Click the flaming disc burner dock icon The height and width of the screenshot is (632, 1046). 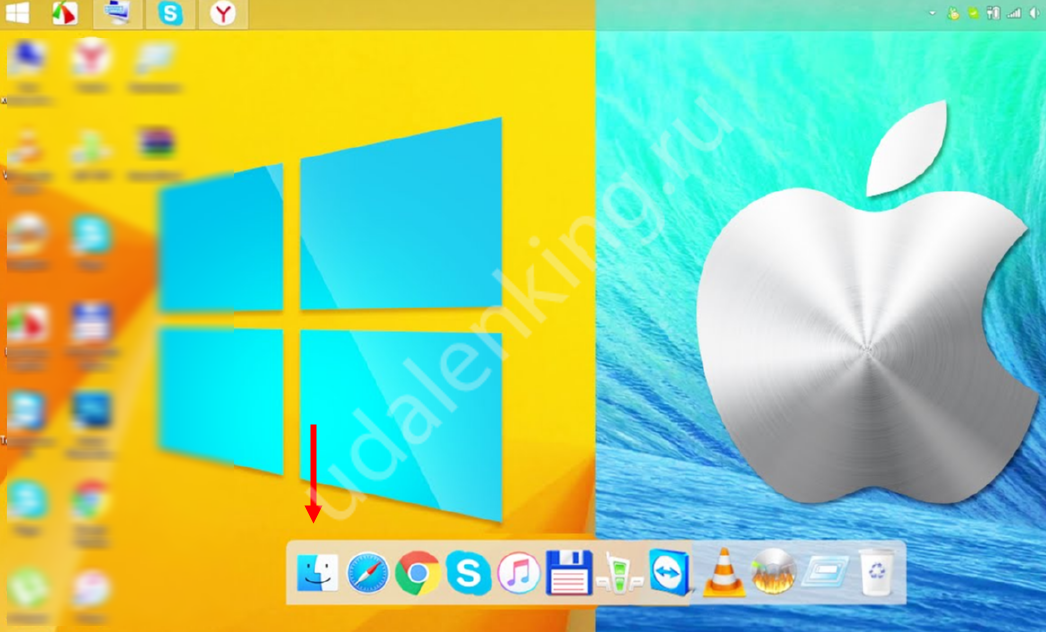point(773,573)
